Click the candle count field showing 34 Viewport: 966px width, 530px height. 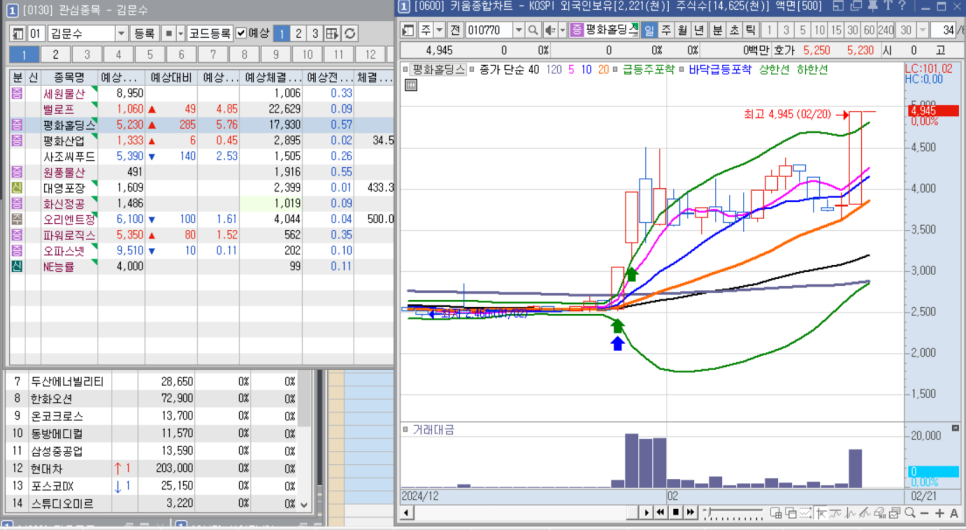point(943,30)
